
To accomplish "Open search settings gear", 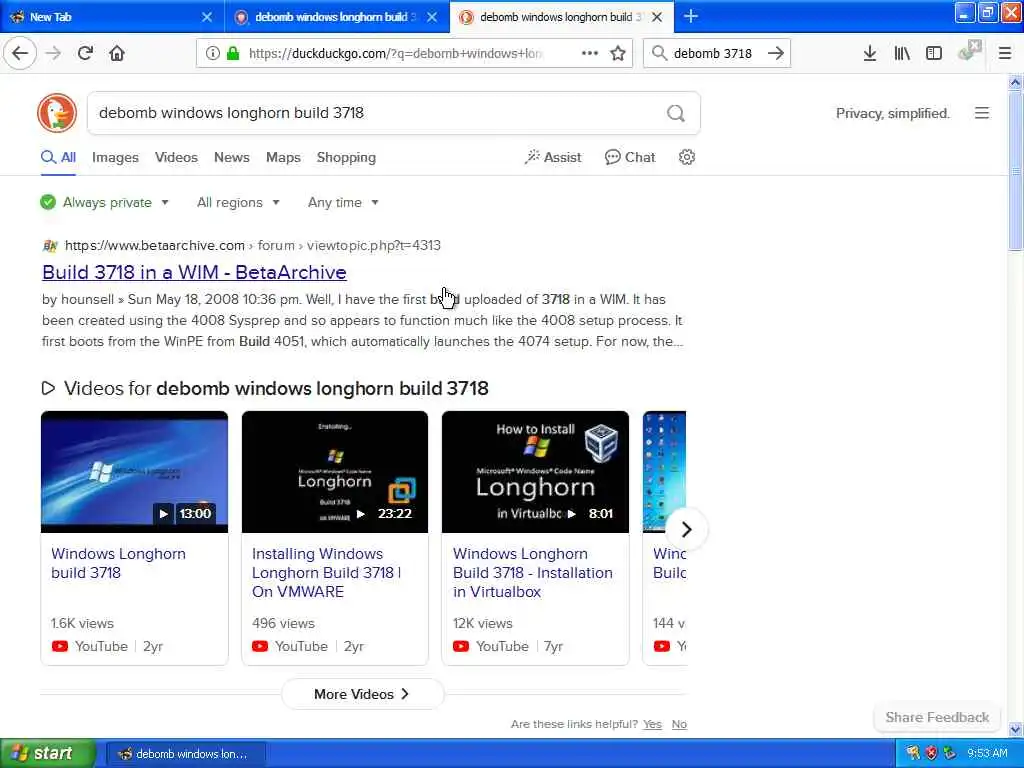I will tap(686, 157).
